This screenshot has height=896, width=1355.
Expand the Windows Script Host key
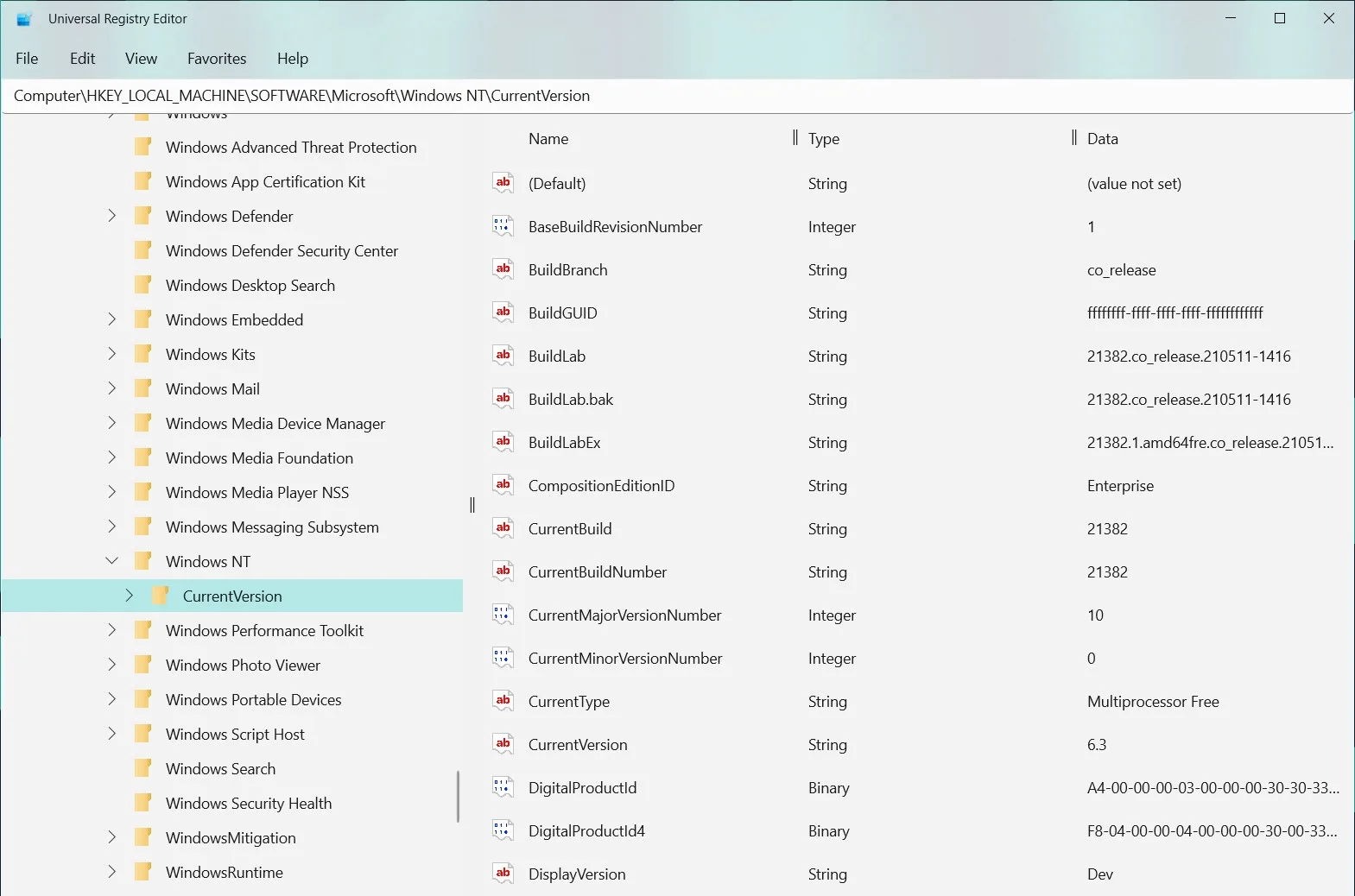tap(111, 734)
